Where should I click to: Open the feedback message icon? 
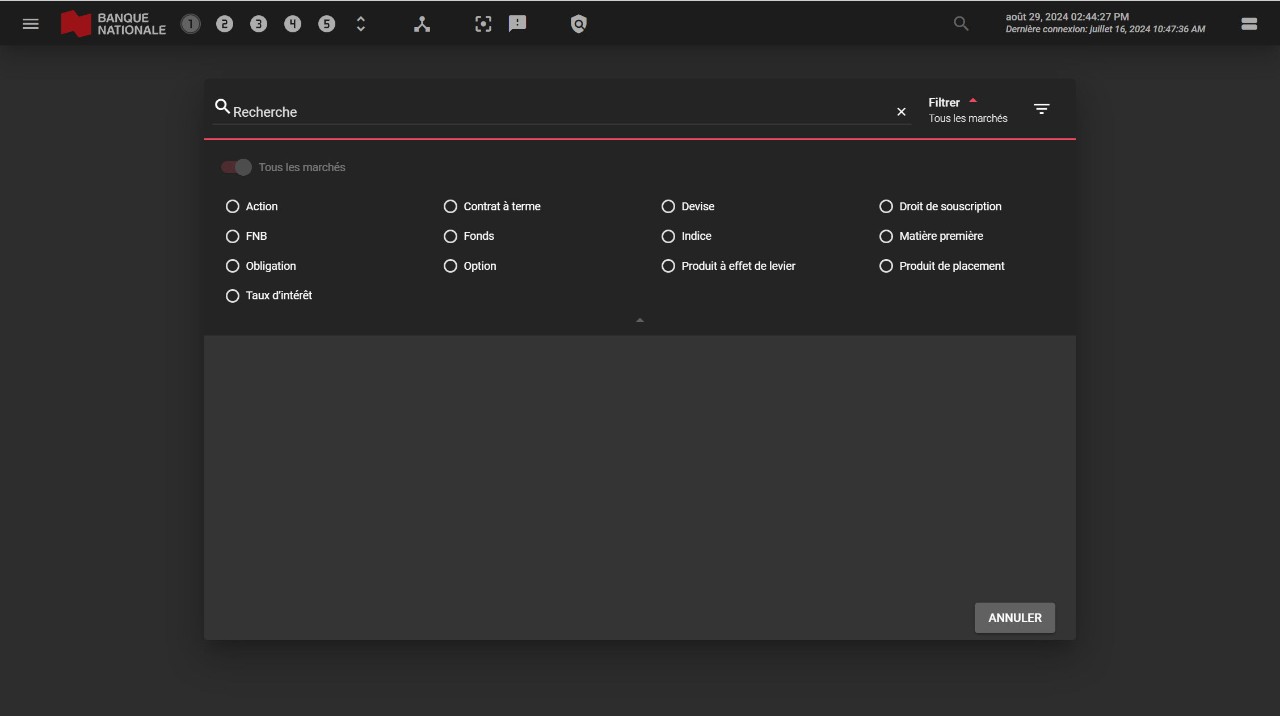517,24
